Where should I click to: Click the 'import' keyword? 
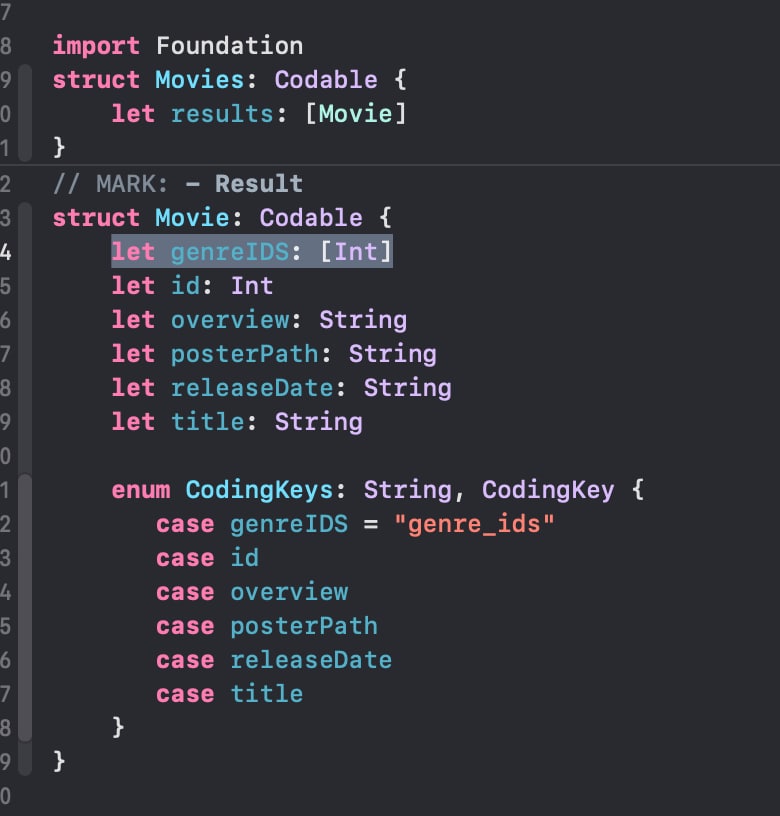click(x=96, y=46)
